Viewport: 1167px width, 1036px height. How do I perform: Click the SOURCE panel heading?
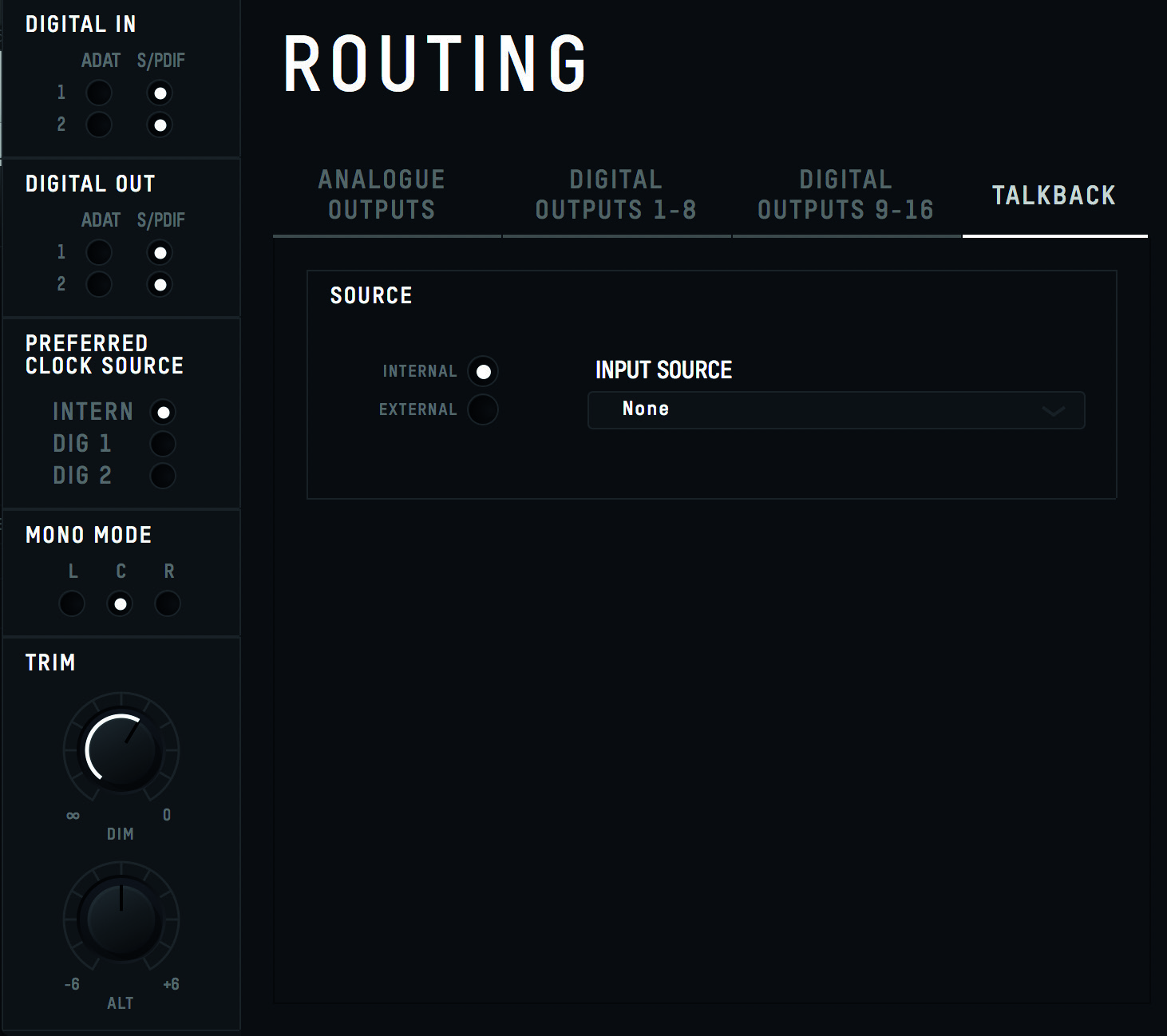coord(371,295)
